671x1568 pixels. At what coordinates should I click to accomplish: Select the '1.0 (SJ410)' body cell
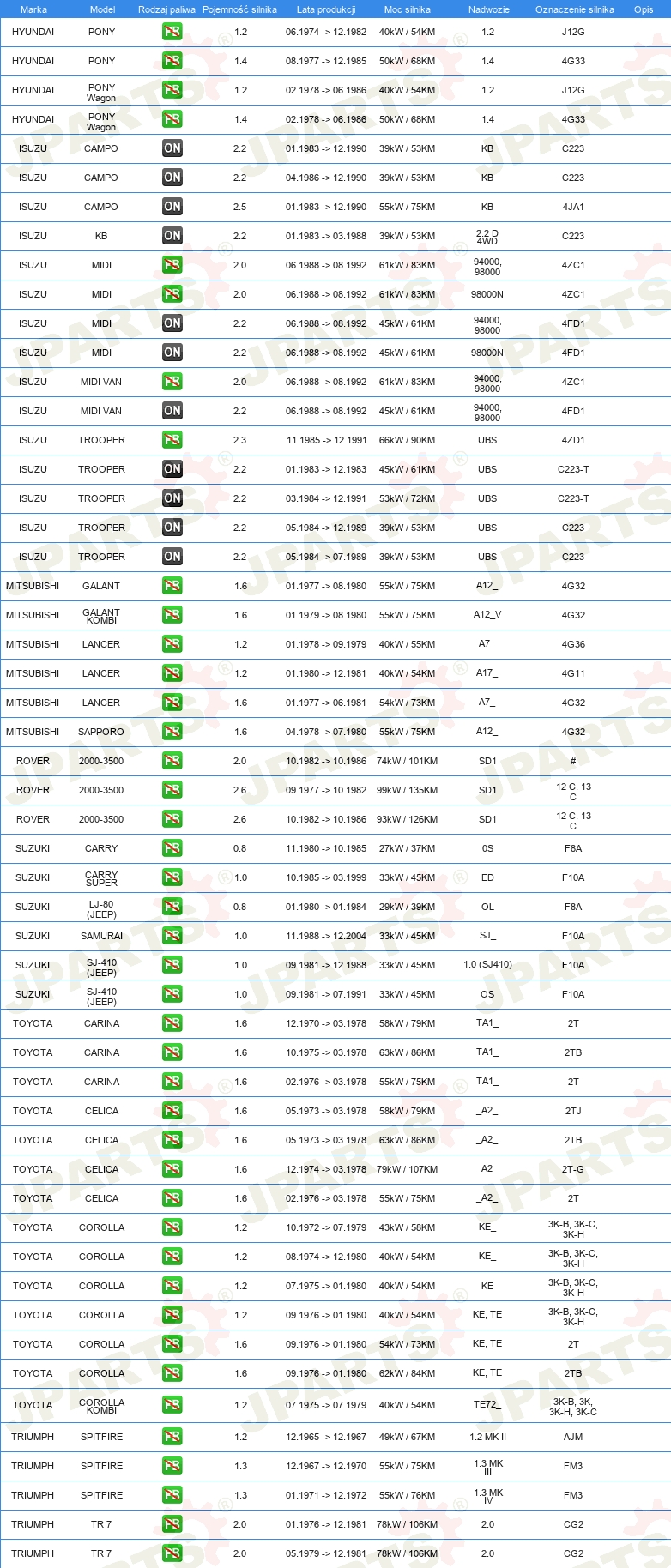pos(487,965)
